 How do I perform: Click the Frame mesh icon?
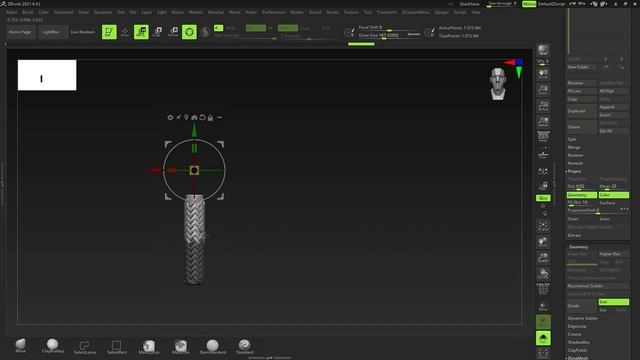[x=543, y=226]
